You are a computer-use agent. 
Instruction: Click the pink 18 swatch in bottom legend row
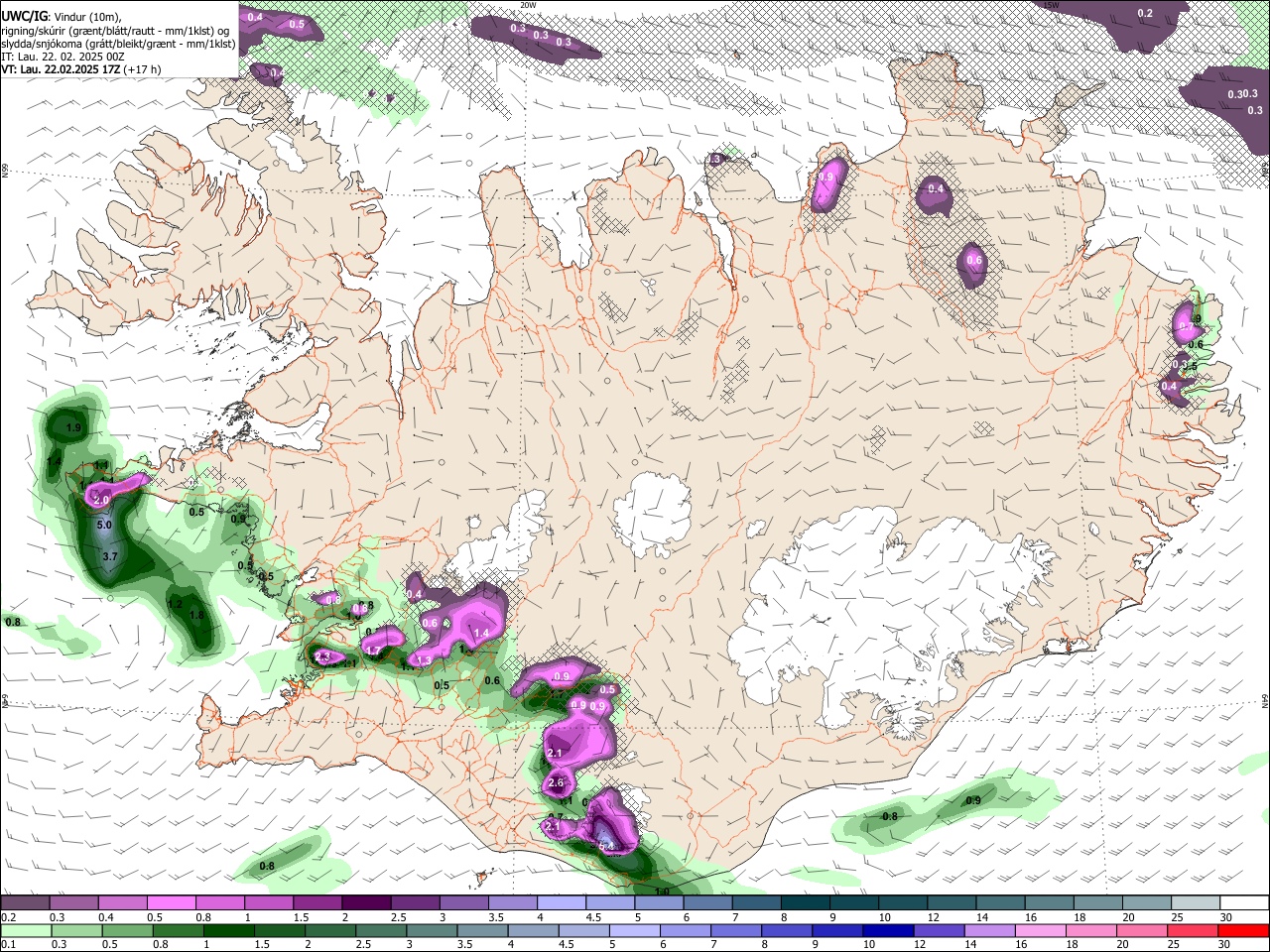pyautogui.click(x=1089, y=930)
